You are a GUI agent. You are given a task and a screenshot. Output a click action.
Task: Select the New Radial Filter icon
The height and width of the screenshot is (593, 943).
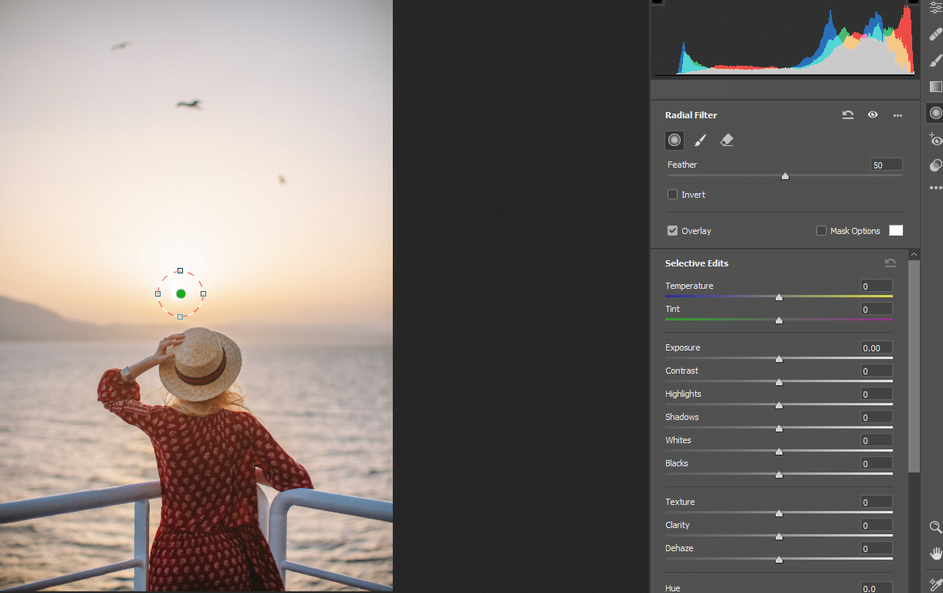coord(674,140)
